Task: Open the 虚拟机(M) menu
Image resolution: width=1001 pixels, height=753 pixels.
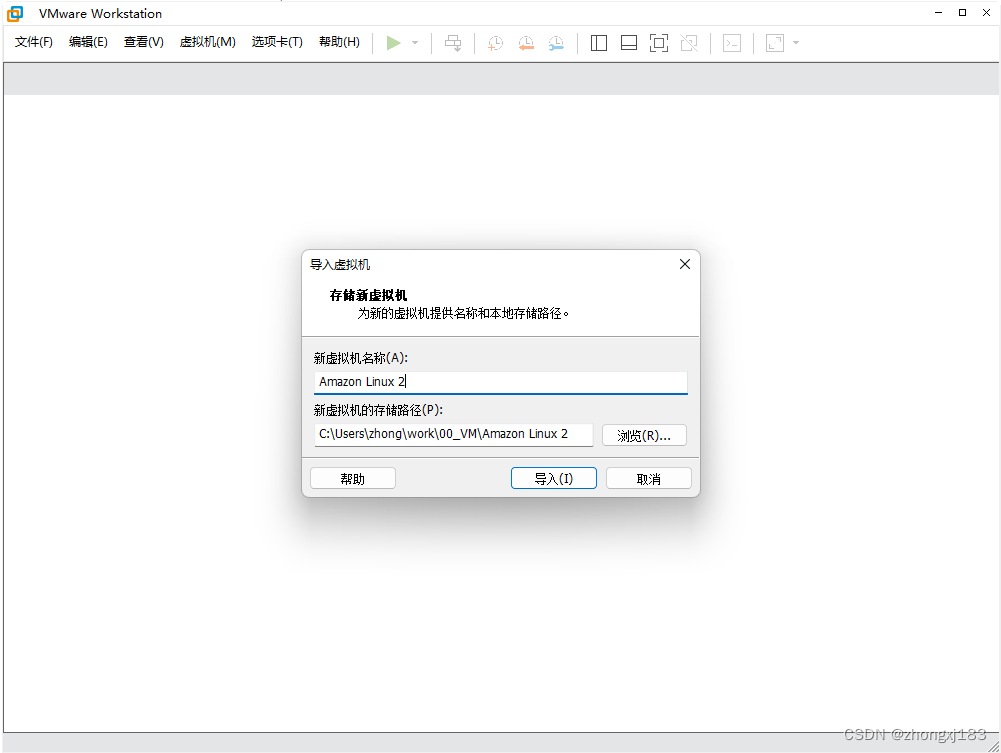Action: [x=207, y=42]
